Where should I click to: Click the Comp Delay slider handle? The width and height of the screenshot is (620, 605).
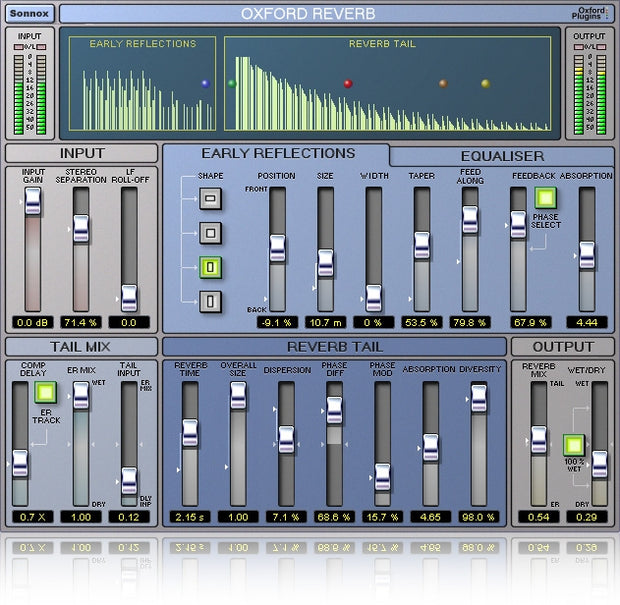click(x=20, y=463)
